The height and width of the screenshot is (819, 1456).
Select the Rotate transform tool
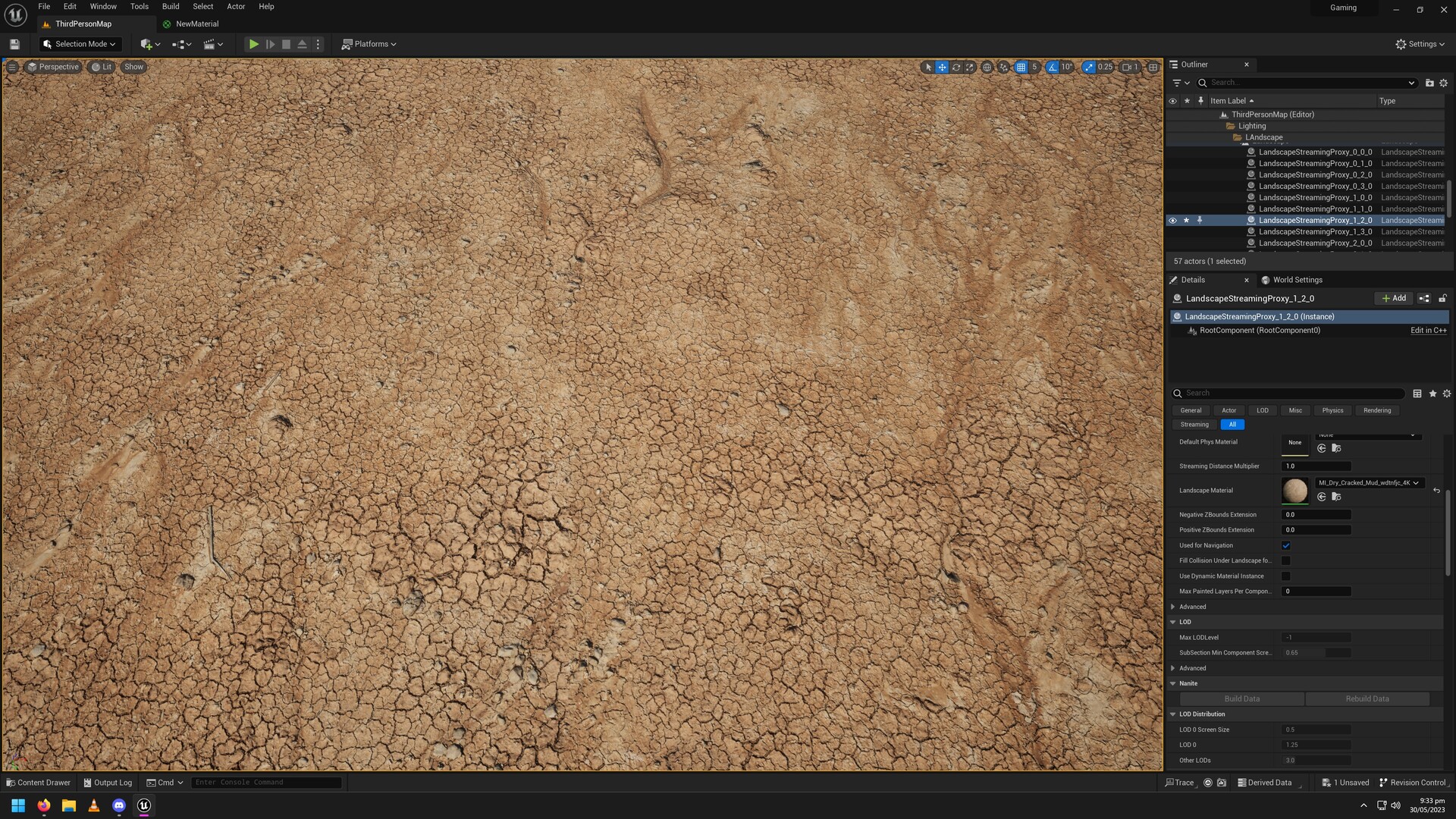(x=955, y=67)
